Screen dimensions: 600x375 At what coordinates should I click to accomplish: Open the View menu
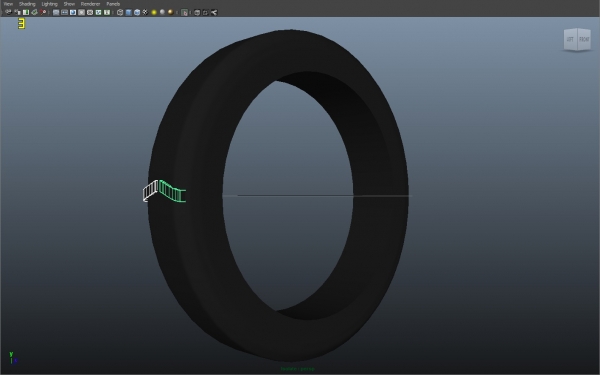pyautogui.click(x=8, y=4)
